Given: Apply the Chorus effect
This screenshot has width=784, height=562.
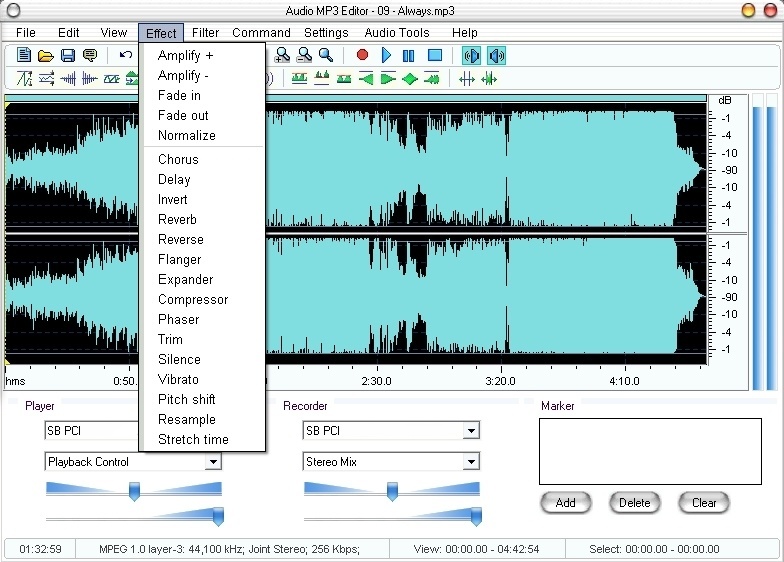Looking at the screenshot, I should click(203, 159).
